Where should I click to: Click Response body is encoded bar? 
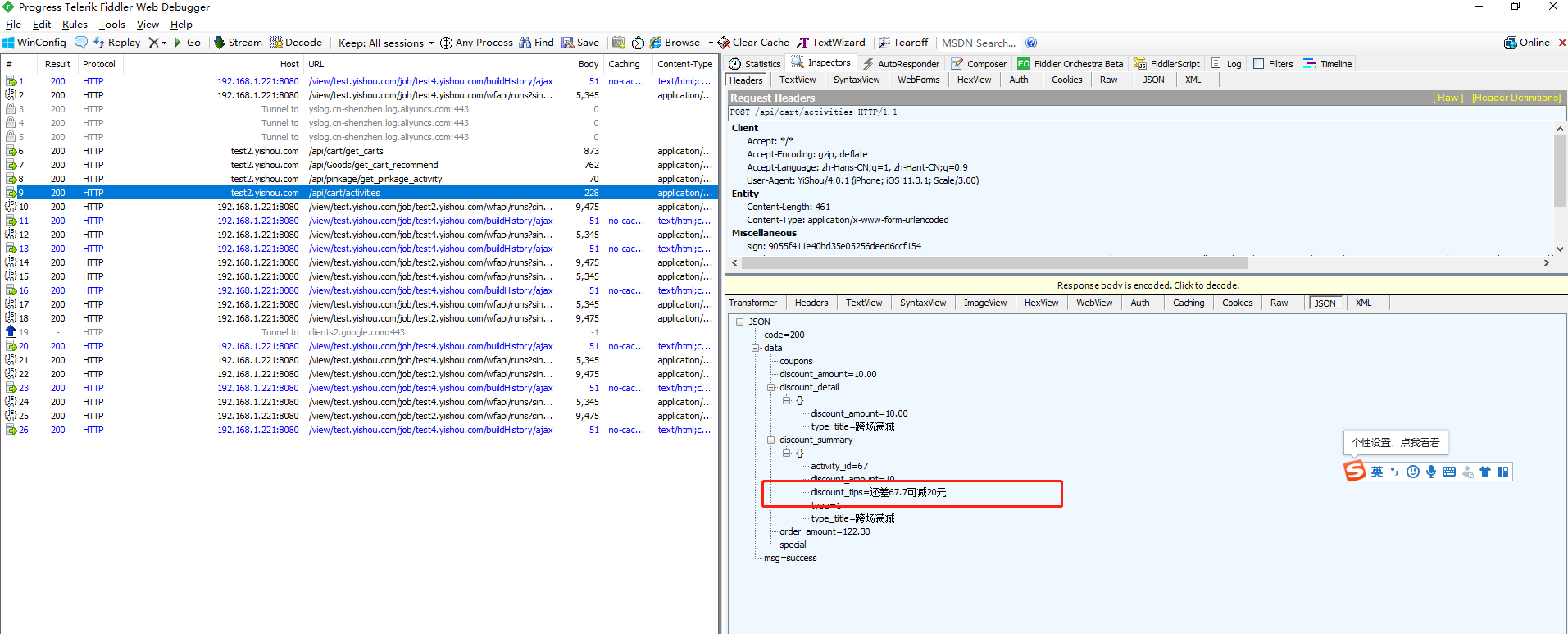tap(1147, 285)
